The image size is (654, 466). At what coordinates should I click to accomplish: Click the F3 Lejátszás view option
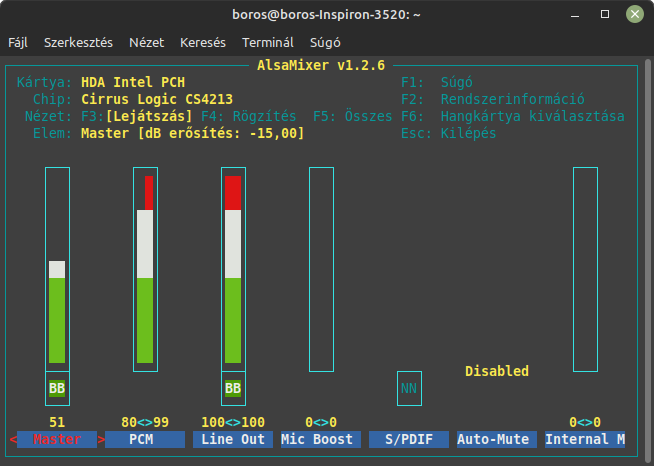pos(137,116)
